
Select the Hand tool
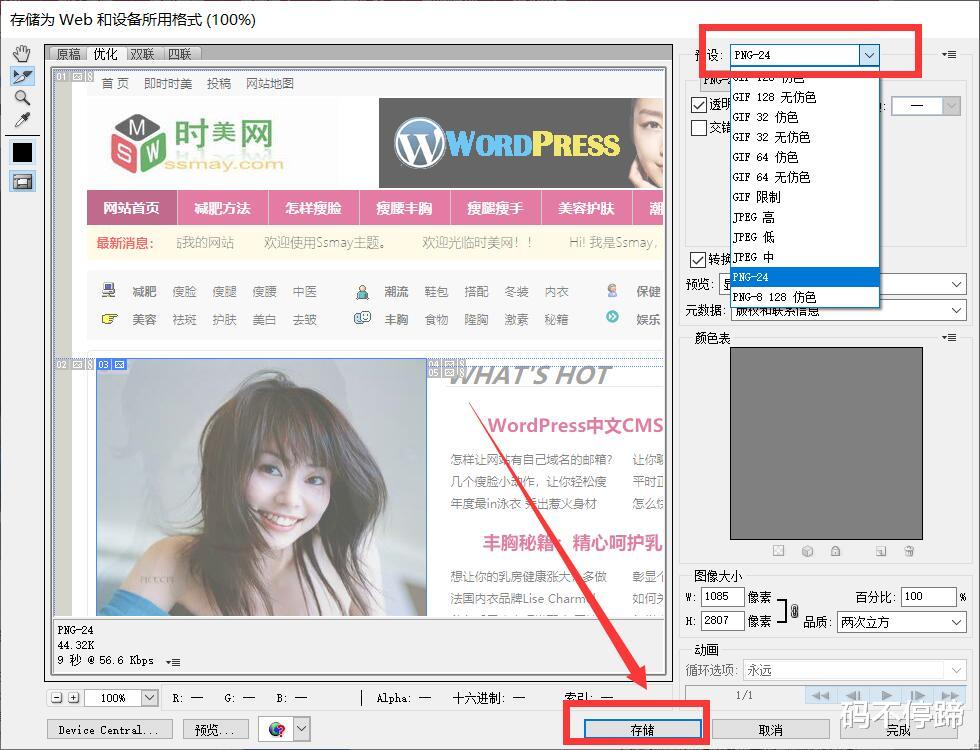[x=22, y=53]
